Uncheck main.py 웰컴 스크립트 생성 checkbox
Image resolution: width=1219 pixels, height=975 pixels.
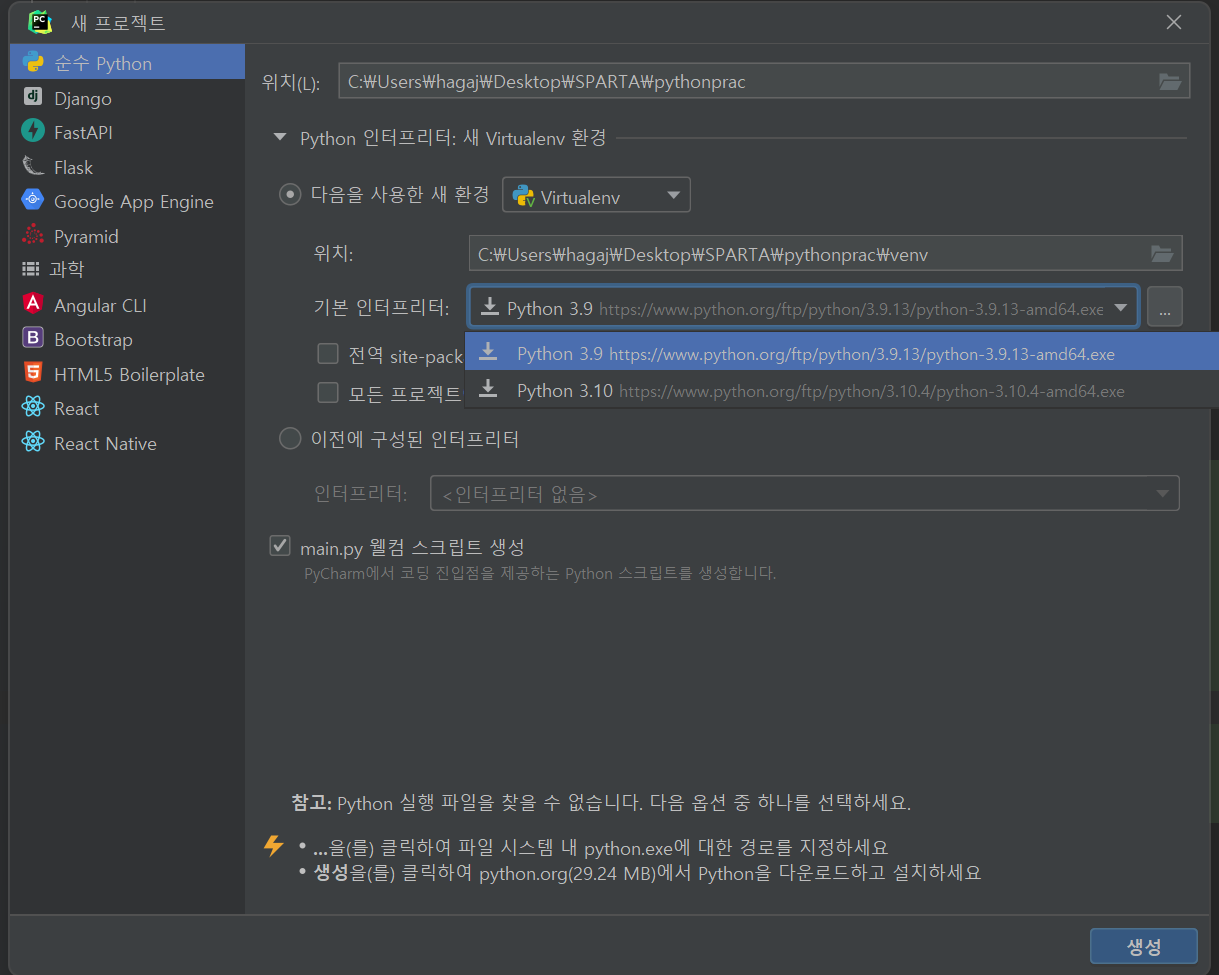[x=280, y=546]
